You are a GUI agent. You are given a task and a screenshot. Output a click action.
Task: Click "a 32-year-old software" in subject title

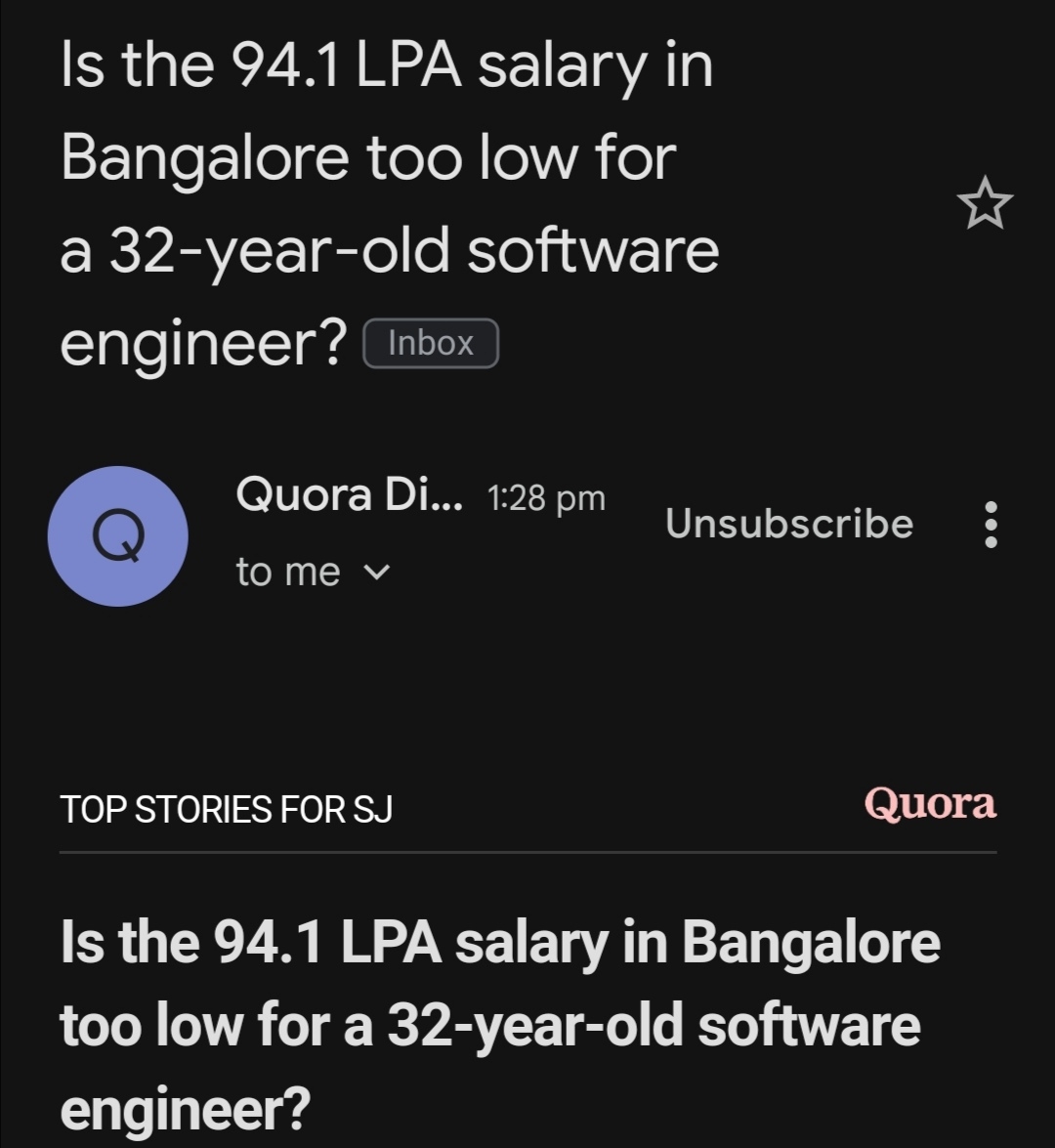[389, 249]
